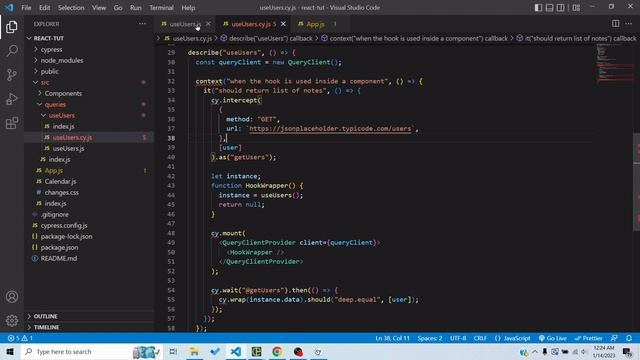Click Go Live in status bar
This screenshot has height=360, width=640.
point(552,338)
